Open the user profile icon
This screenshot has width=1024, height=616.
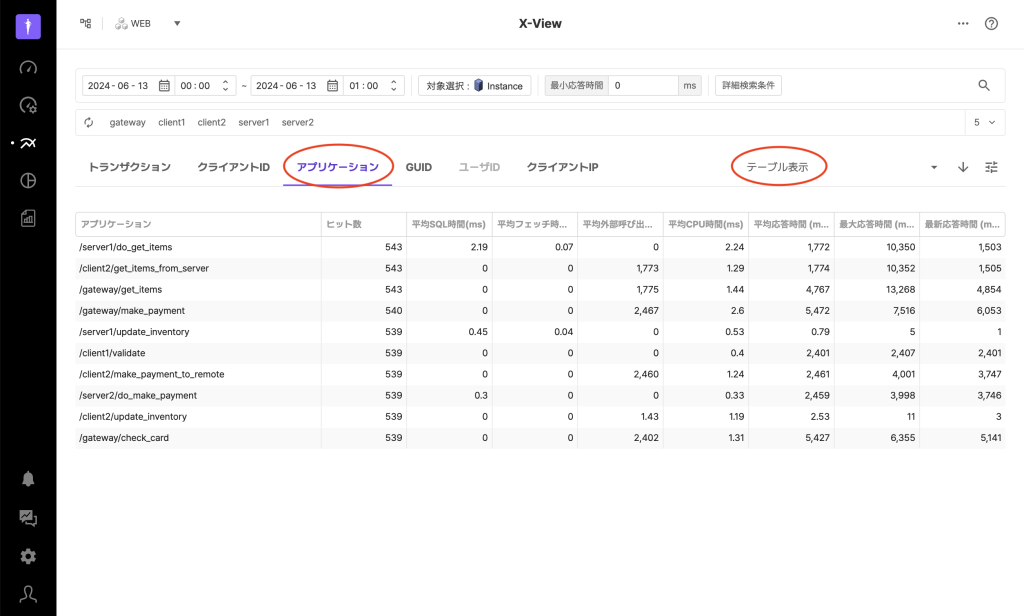28,594
